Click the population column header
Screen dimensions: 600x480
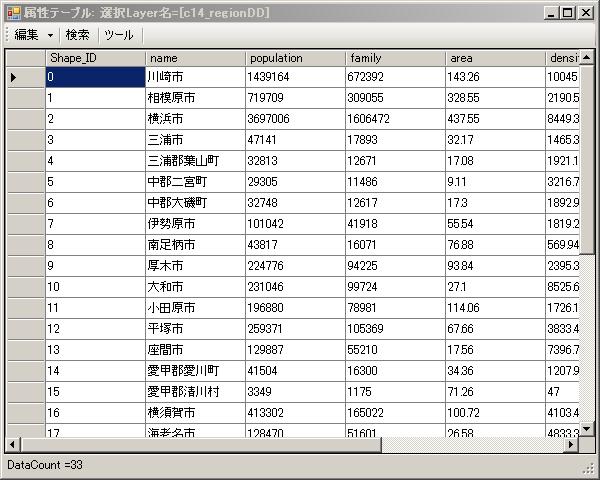[x=295, y=58]
